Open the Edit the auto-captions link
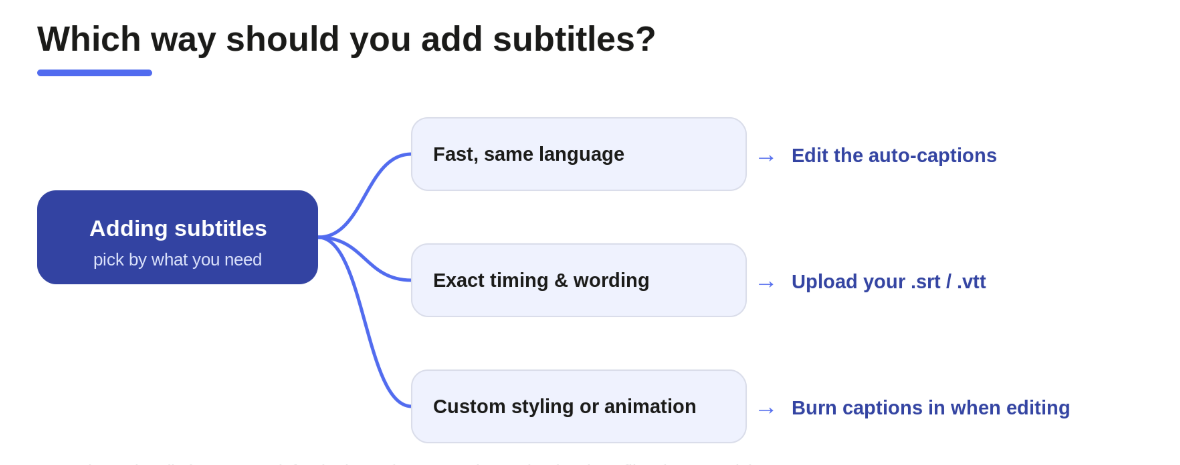Image resolution: width=1180 pixels, height=465 pixels. coord(894,156)
